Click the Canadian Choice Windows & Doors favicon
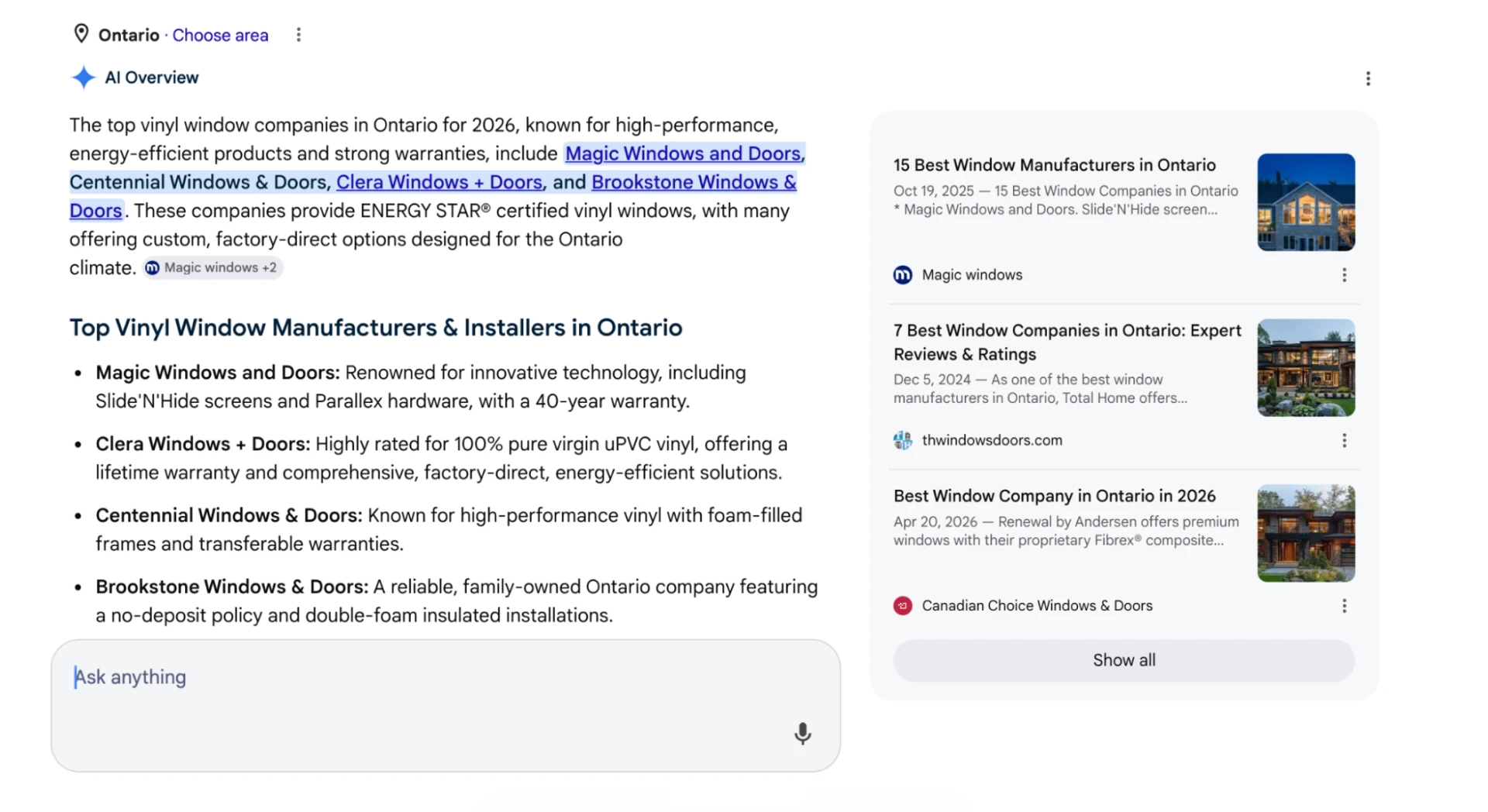The height and width of the screenshot is (812, 1488). click(903, 606)
